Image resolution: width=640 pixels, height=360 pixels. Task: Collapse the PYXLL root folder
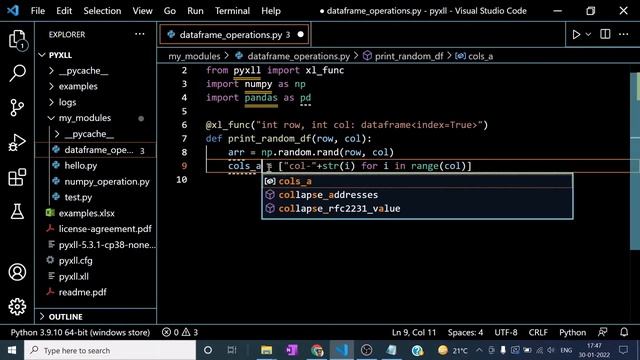coord(42,55)
